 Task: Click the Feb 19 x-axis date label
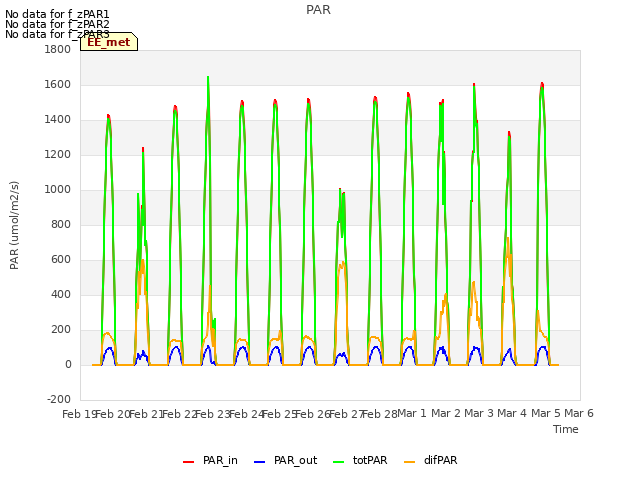point(79,414)
